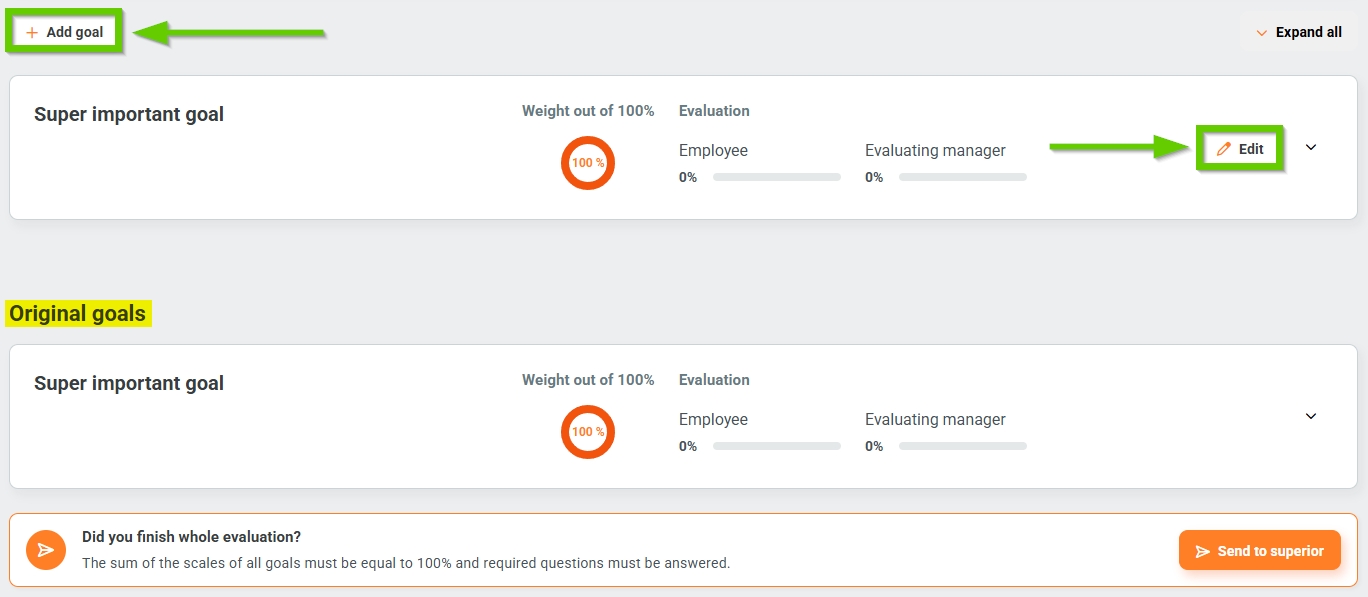This screenshot has height=597, width=1368.
Task: Click the original goal's Employee progress bar
Action: 777,446
